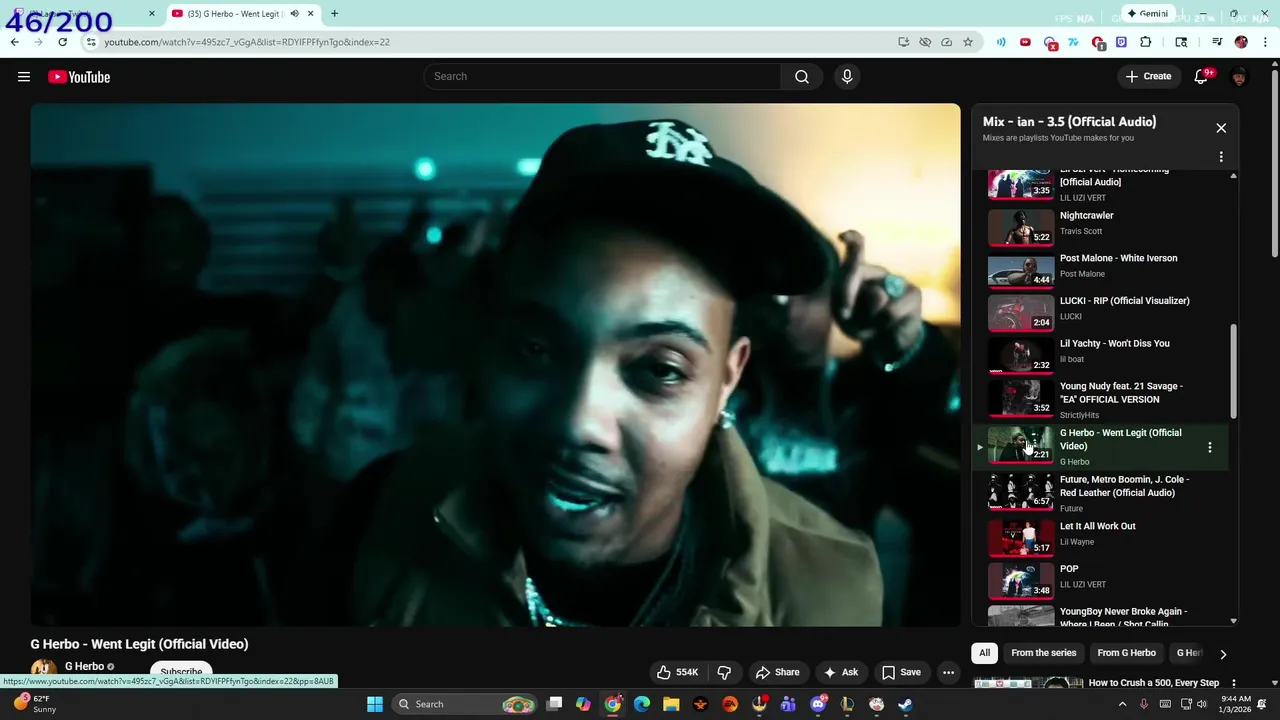Viewport: 1280px width, 720px height.
Task: Open more actions below the video
Action: 948,672
